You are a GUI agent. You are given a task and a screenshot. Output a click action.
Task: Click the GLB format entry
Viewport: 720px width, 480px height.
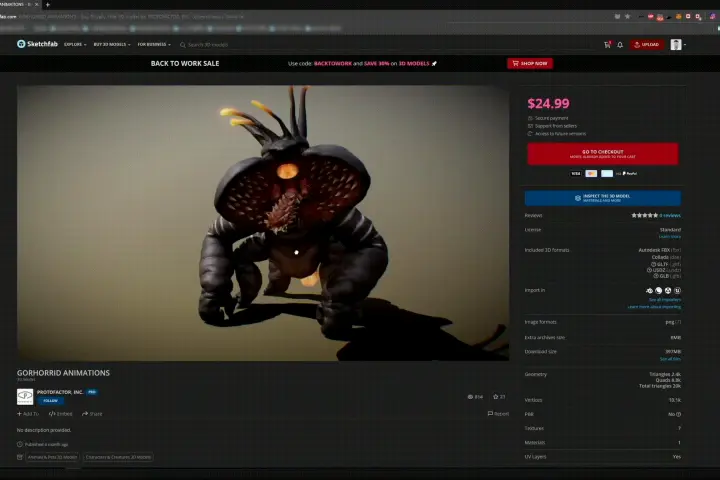click(667, 276)
